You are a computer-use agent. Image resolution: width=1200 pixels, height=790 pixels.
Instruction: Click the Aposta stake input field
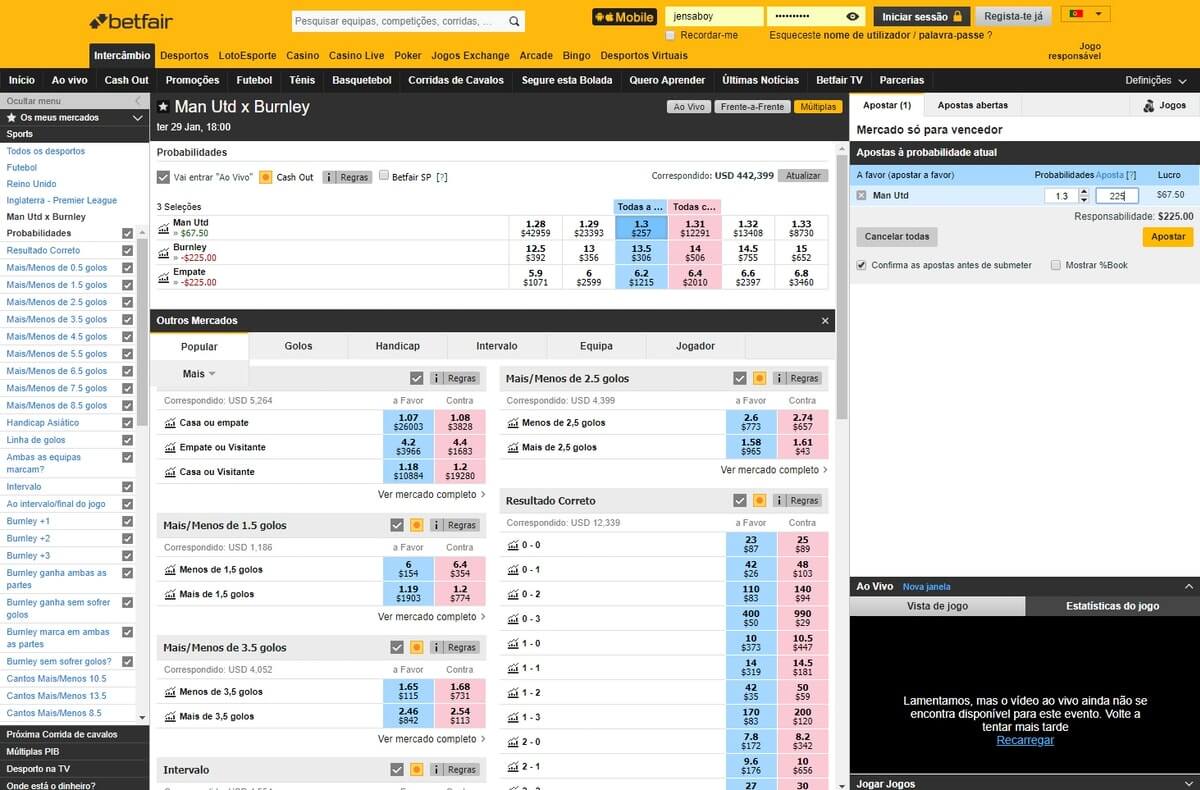click(1117, 196)
